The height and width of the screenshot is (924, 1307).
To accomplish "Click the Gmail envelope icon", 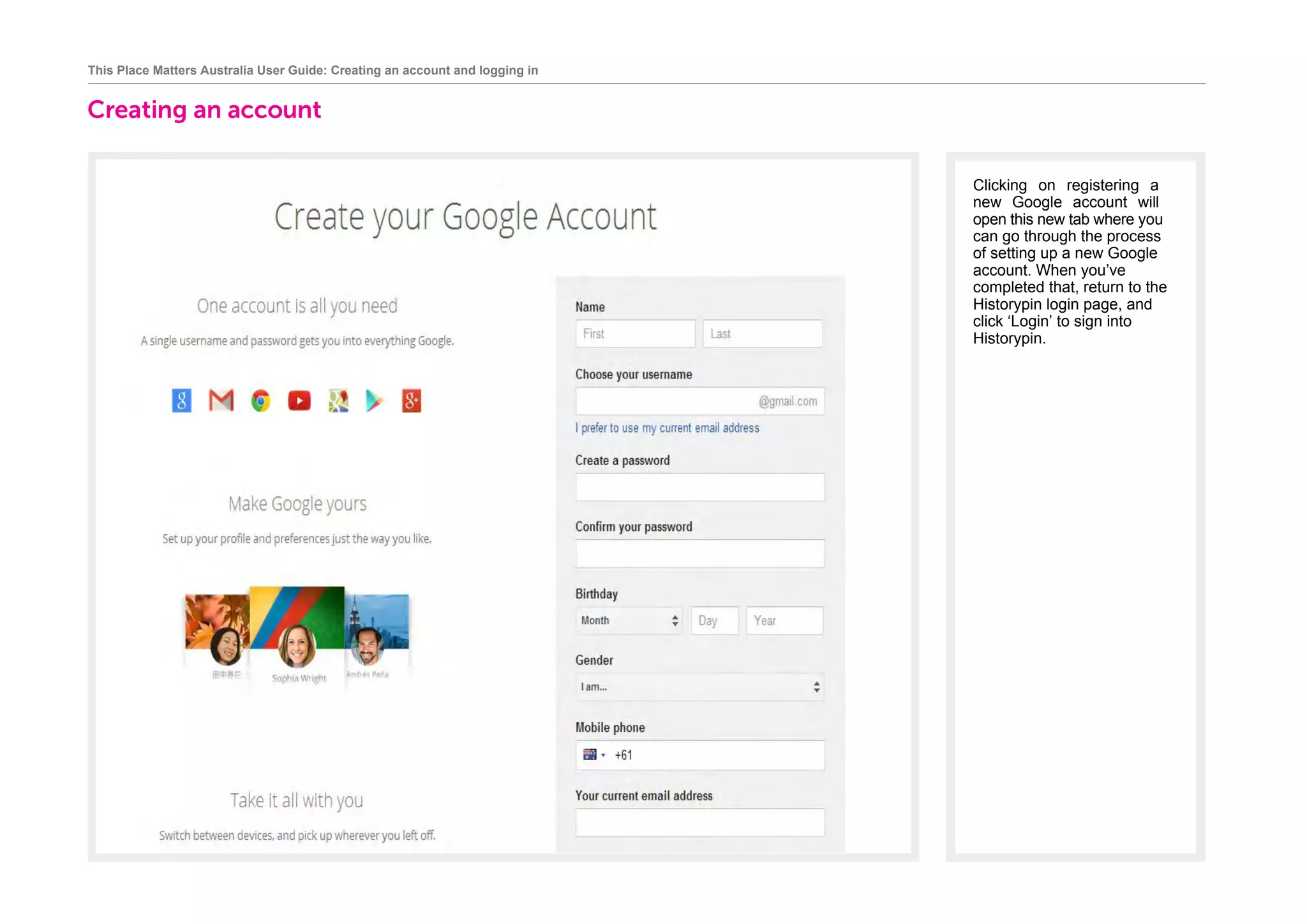I will 221,401.
